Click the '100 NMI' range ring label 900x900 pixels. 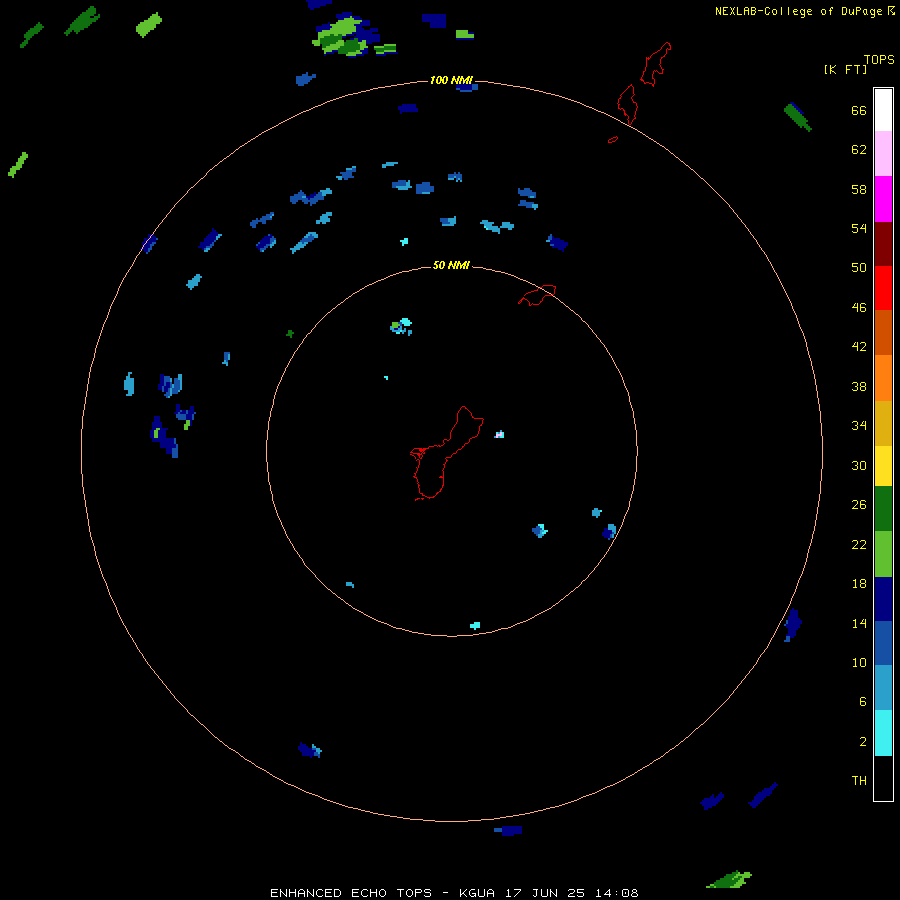coord(451,80)
